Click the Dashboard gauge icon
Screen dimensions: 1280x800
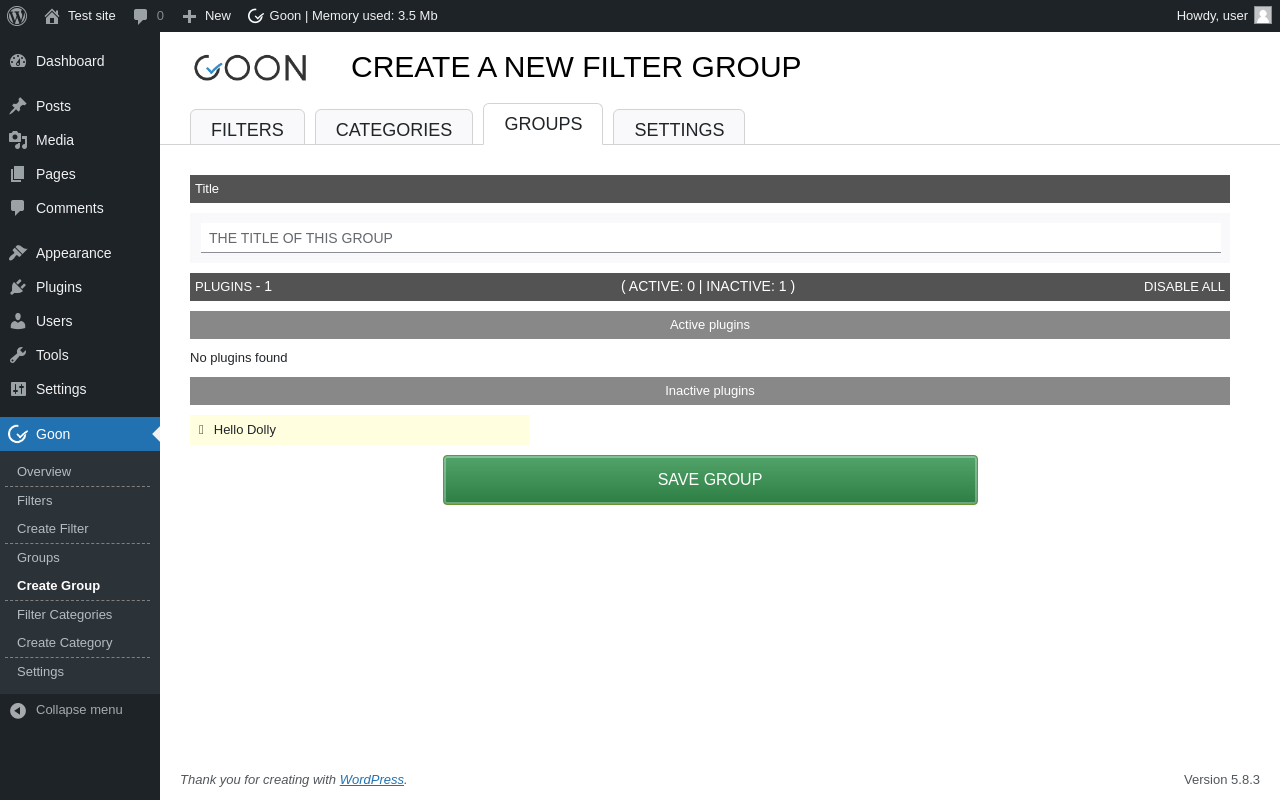pyautogui.click(x=18, y=61)
